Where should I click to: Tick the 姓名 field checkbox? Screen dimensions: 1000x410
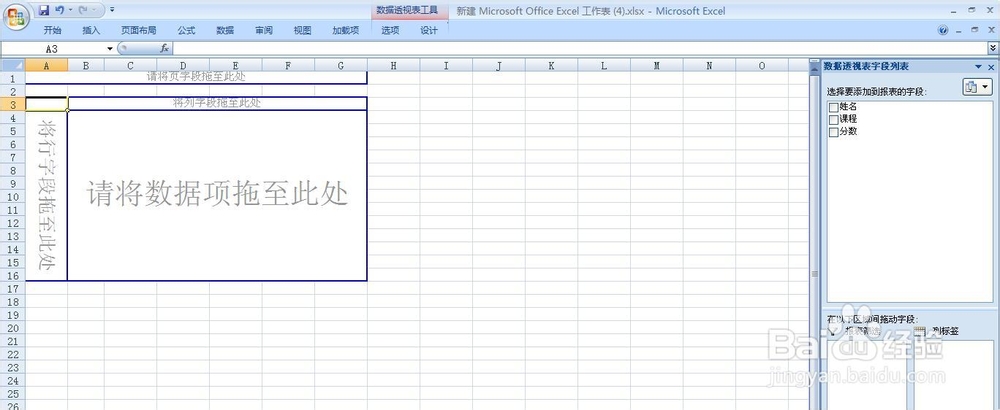(833, 108)
